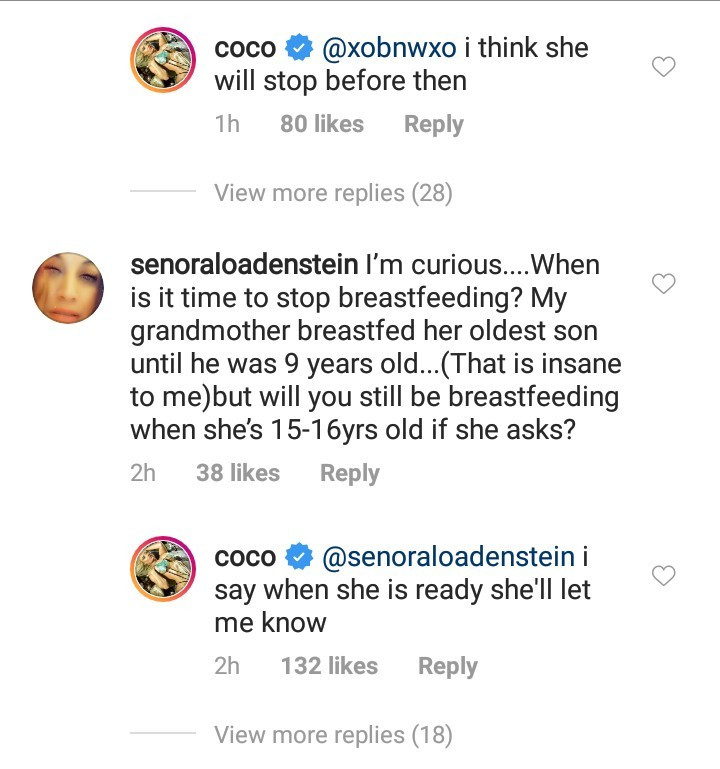The width and height of the screenshot is (720, 769).
Task: Reply to coco's "stop before then" comment
Action: (433, 125)
